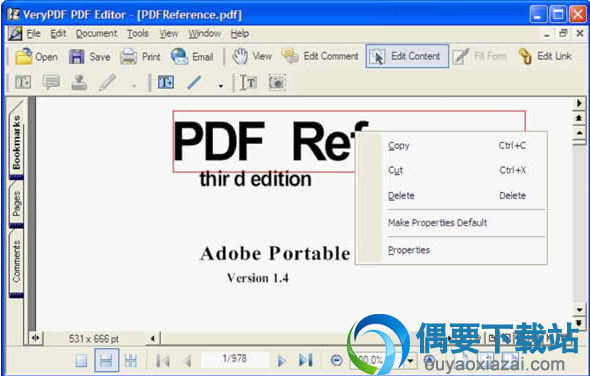This screenshot has width=590, height=376.
Task: Open the Bookmarks side tab
Action: pos(16,142)
